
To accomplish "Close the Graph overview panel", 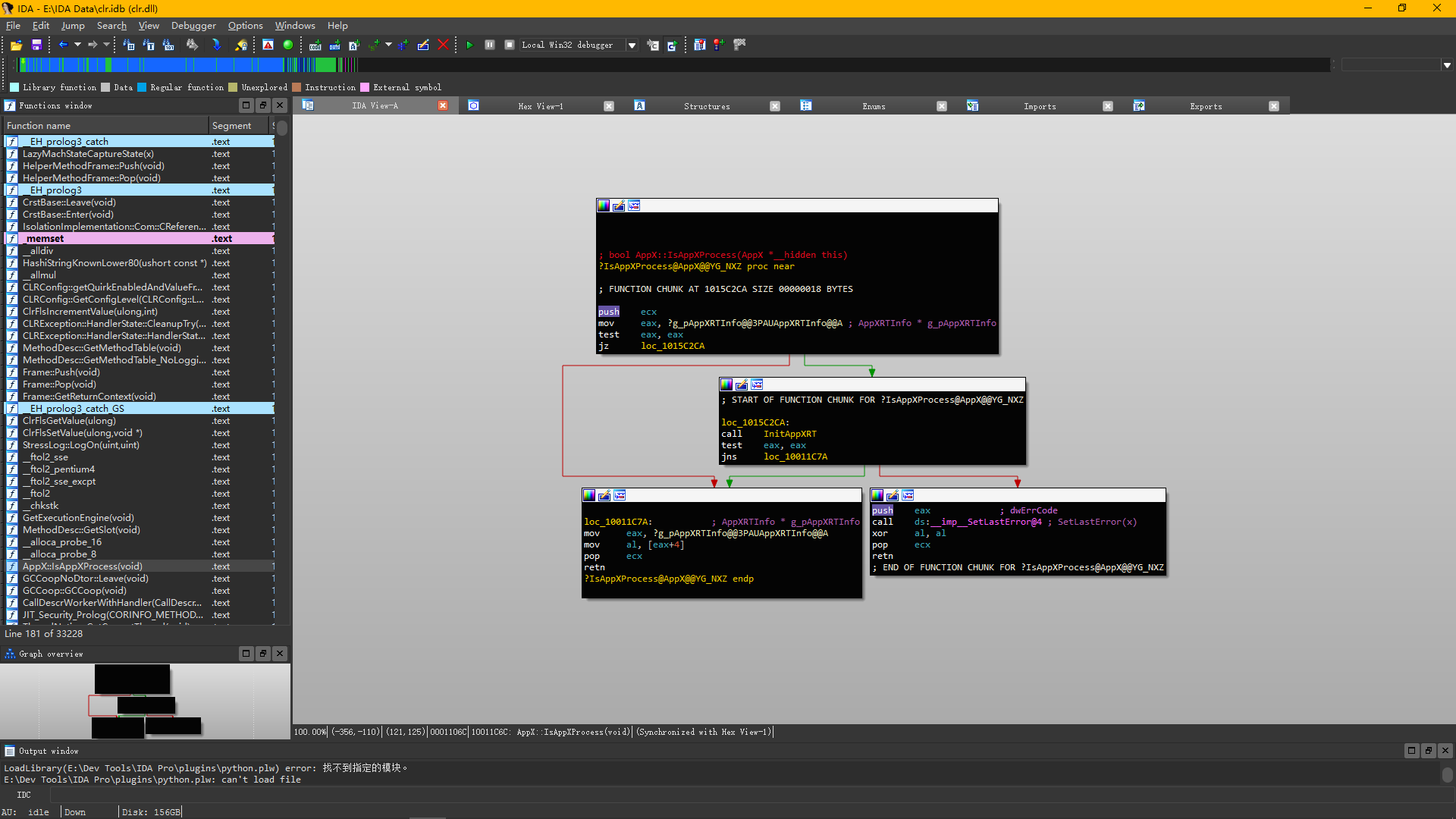I will pyautogui.click(x=280, y=654).
